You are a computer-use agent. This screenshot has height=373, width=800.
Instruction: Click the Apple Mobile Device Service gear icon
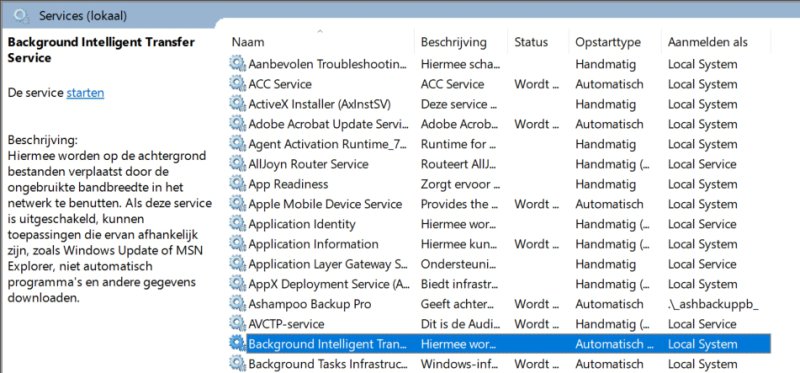click(x=237, y=204)
